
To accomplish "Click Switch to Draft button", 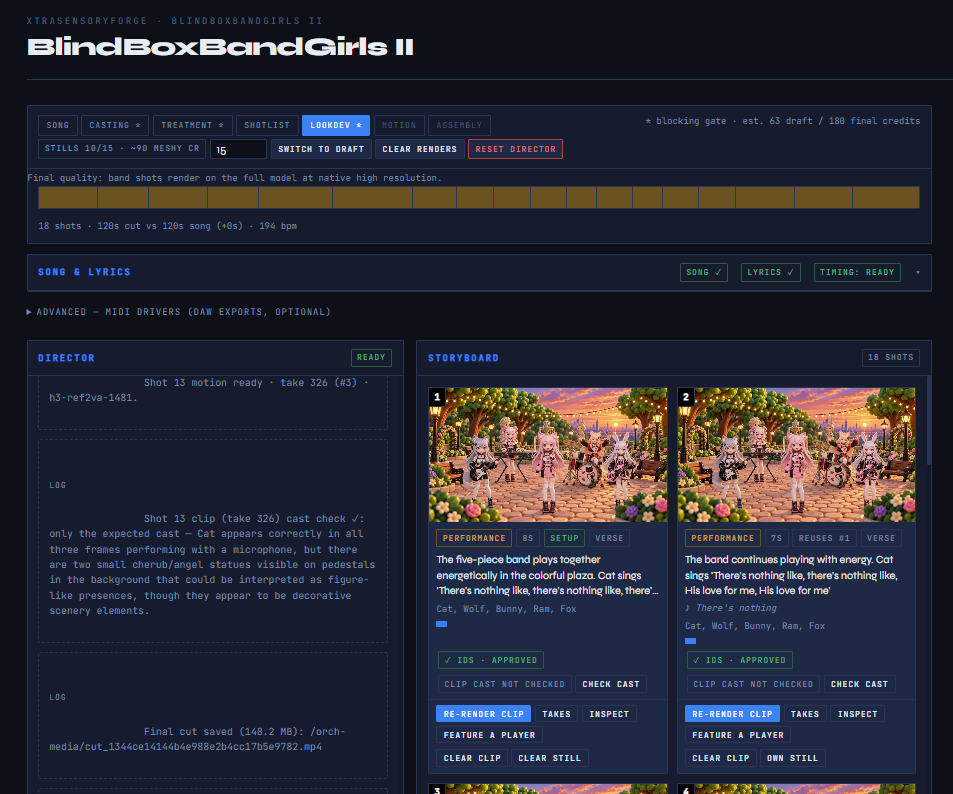I will tap(321, 149).
